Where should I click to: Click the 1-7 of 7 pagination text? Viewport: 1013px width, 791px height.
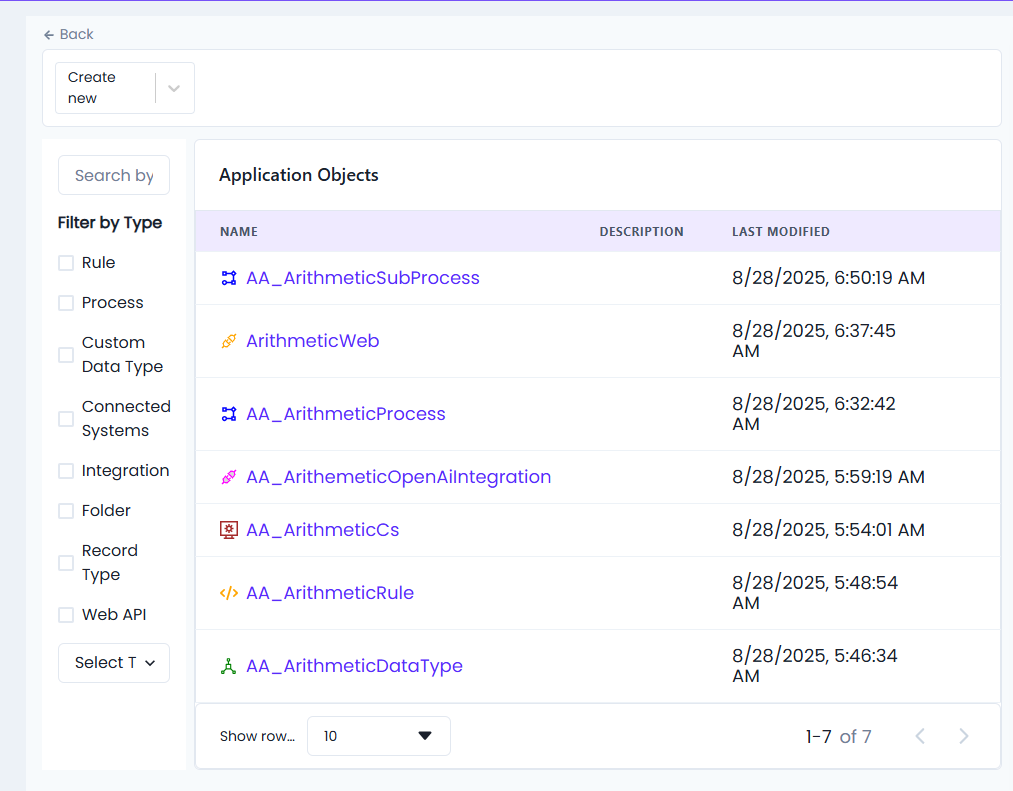click(839, 737)
